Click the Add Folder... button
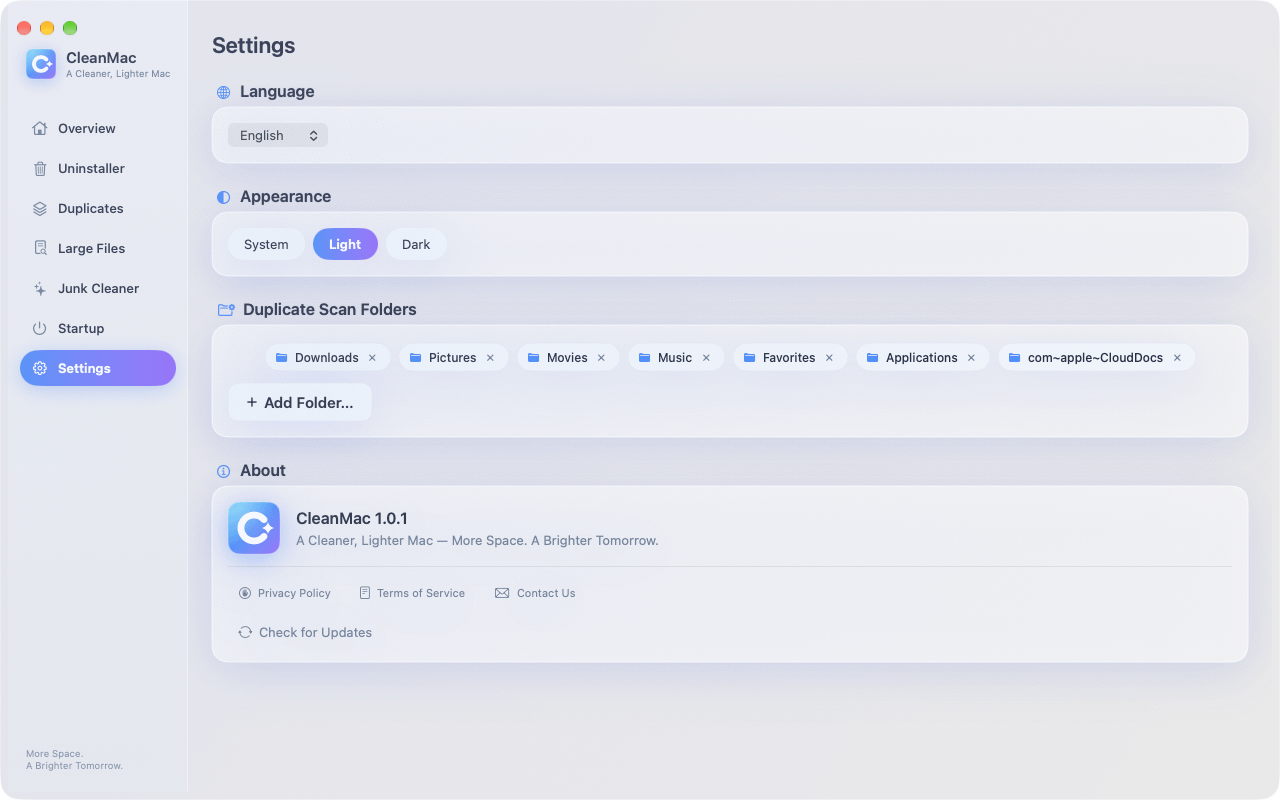 [x=300, y=402]
